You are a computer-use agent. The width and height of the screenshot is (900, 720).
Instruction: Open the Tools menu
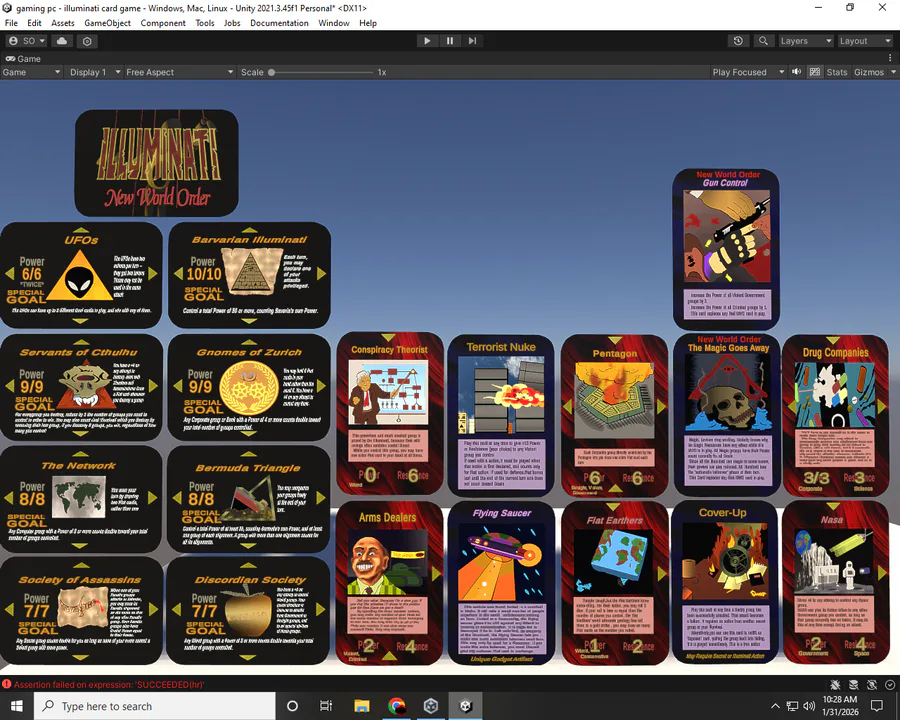click(x=205, y=23)
